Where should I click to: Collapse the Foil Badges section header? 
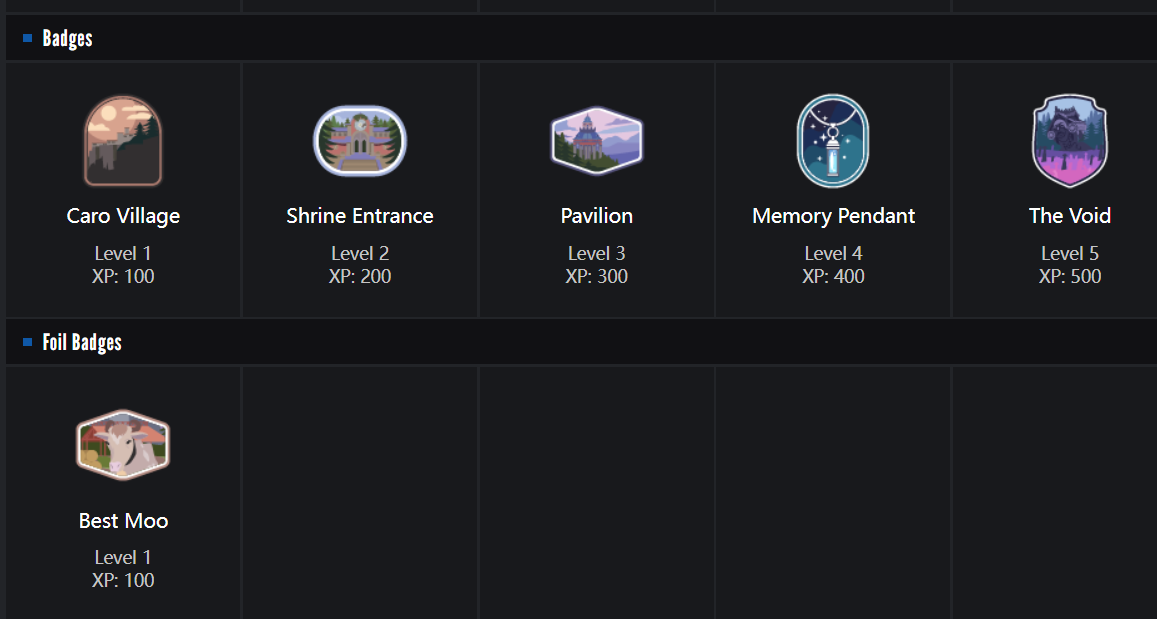82,342
